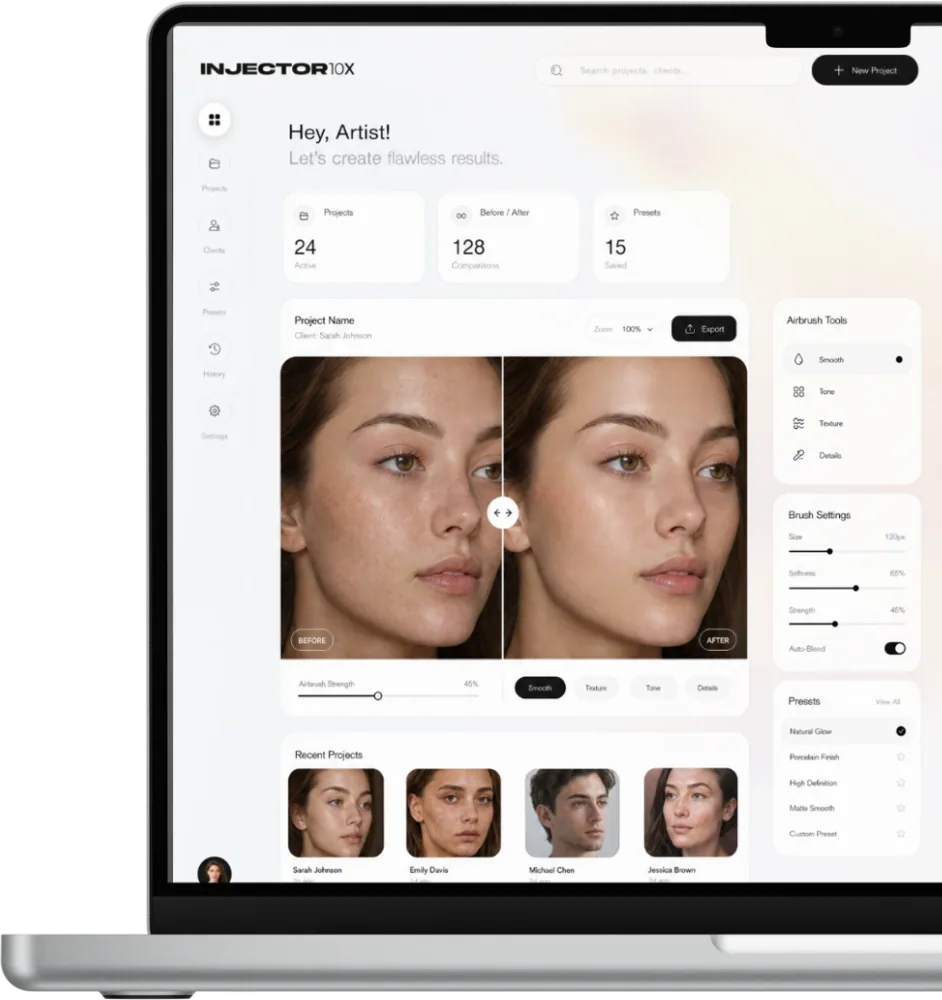Viewport: 942px width, 1000px height.
Task: Click the New Project button
Action: 865,70
